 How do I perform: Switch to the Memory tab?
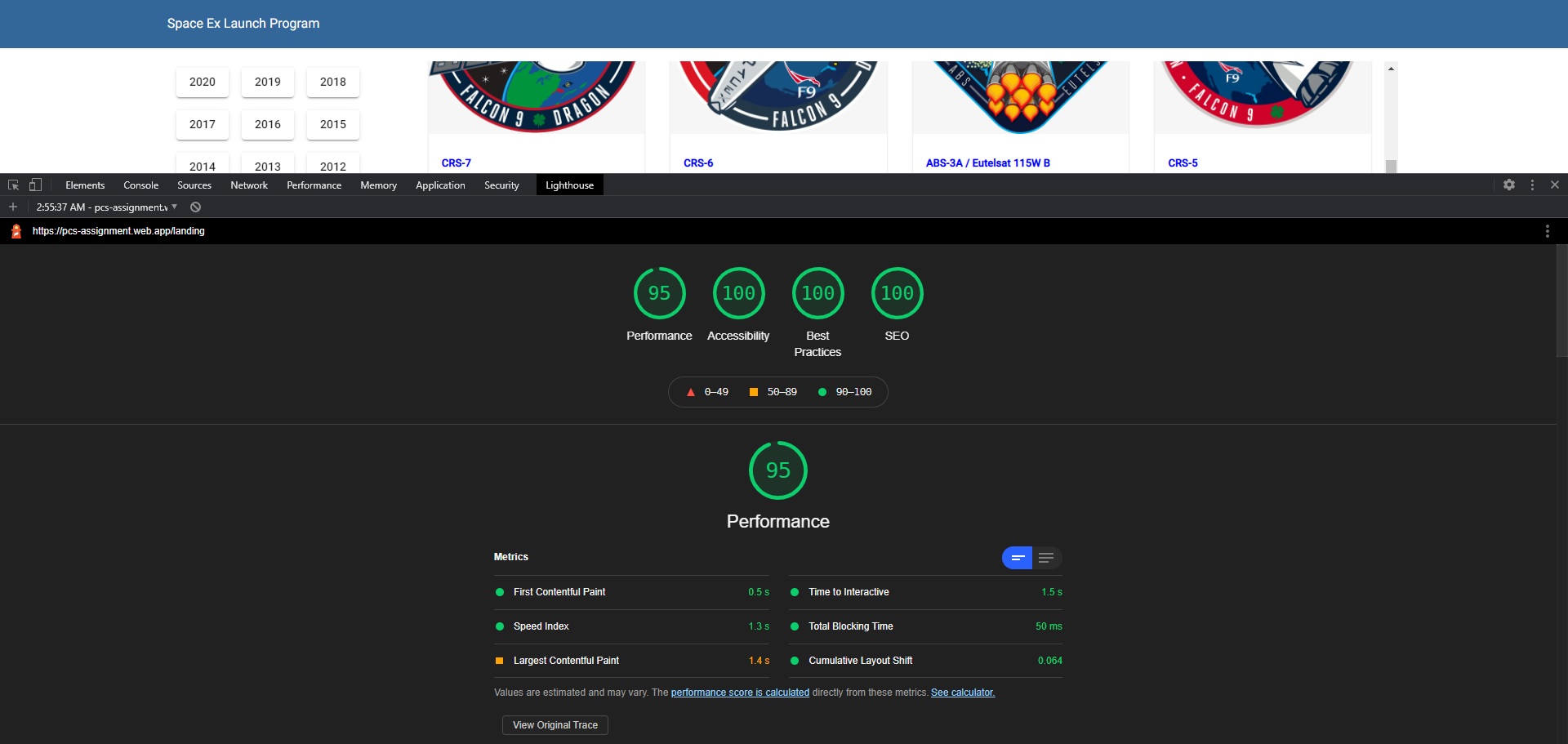(x=378, y=185)
